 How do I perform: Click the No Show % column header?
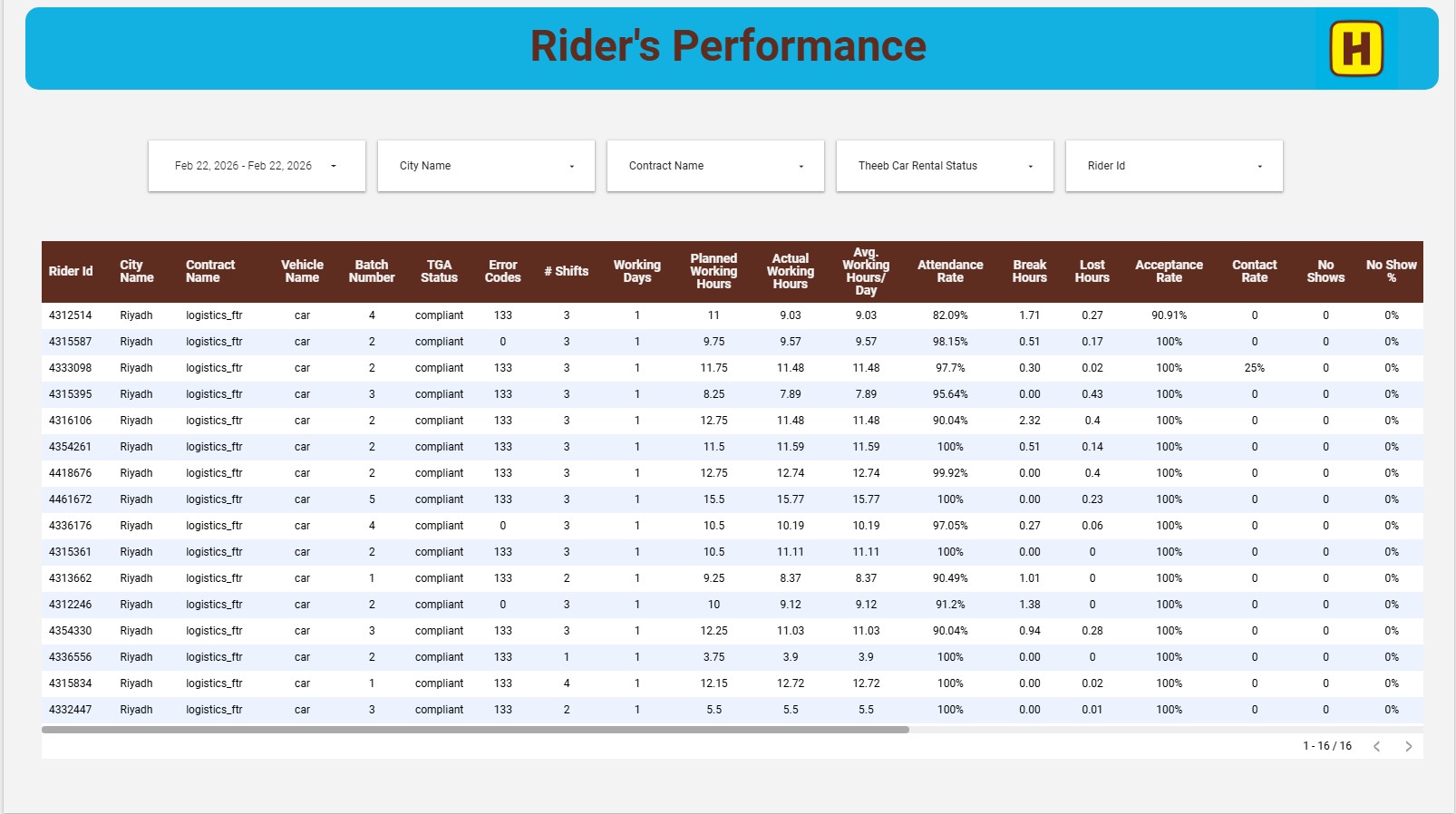point(1392,271)
